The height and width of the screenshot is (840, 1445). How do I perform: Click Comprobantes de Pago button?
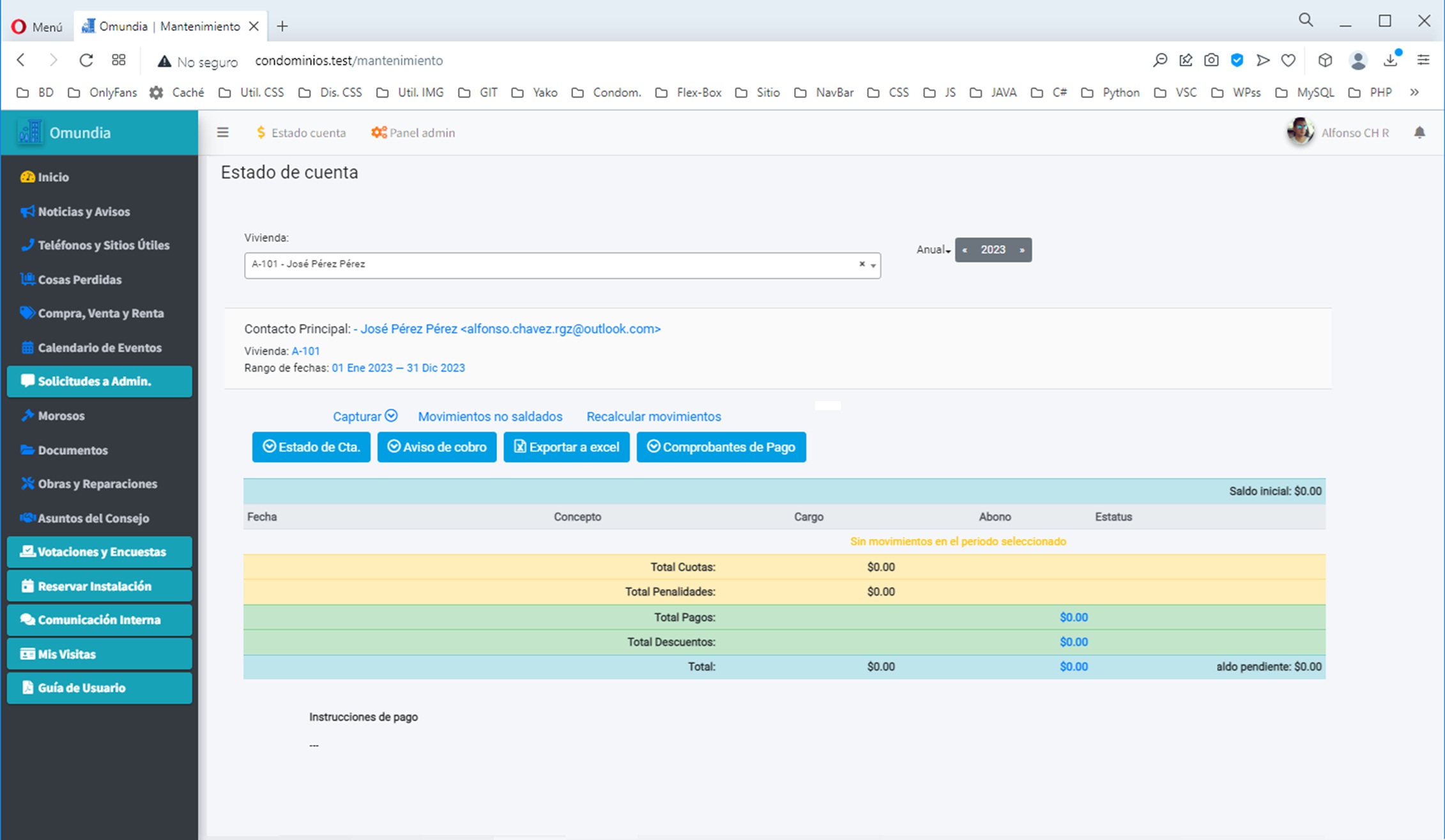(721, 447)
